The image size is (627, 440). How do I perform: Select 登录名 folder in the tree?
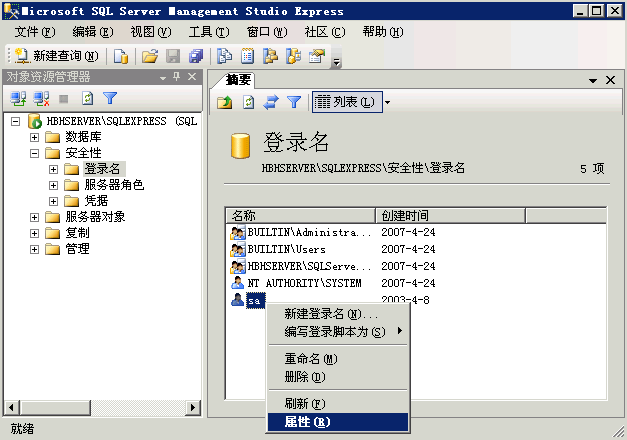[x=102, y=169]
